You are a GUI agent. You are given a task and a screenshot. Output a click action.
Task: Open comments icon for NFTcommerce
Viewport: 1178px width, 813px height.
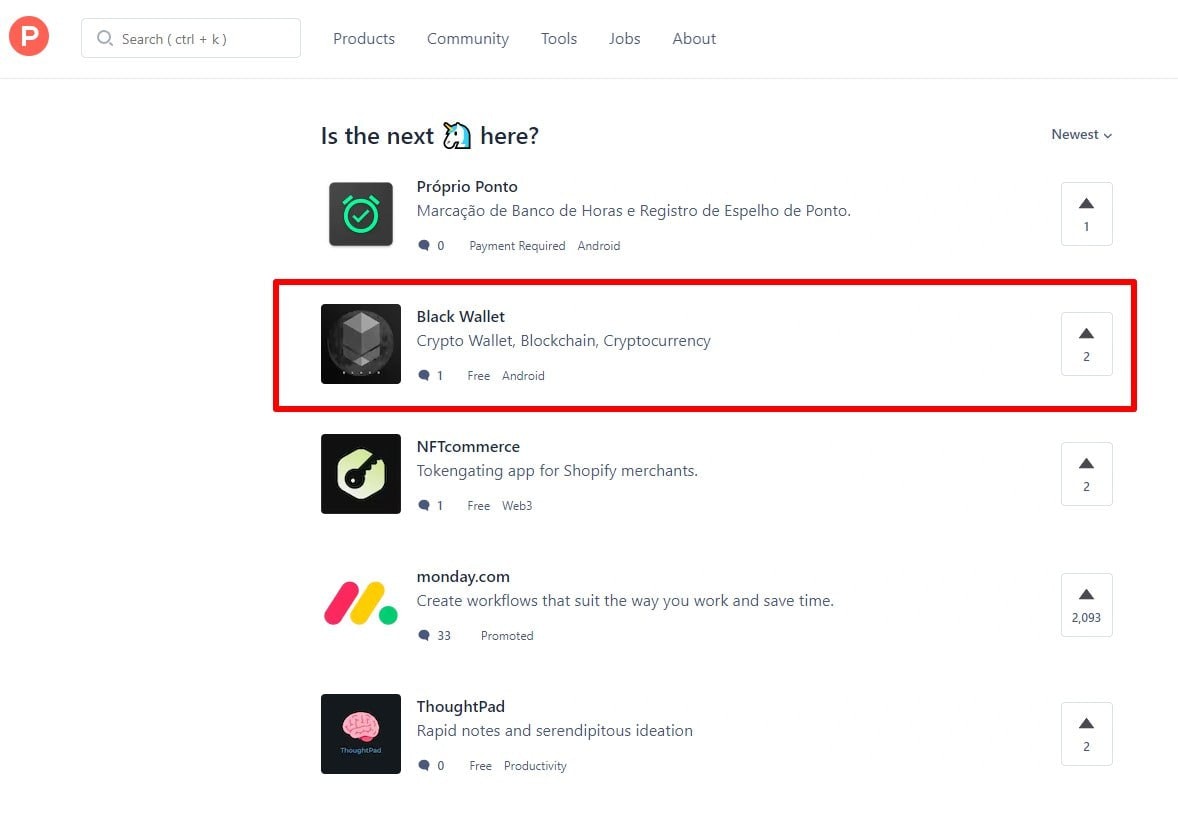pyautogui.click(x=424, y=506)
